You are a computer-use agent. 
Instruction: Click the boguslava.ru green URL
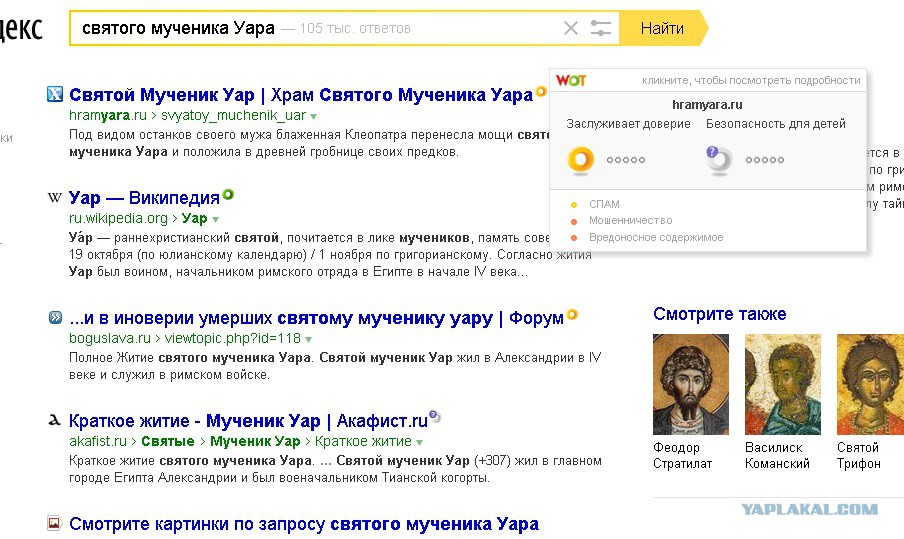click(110, 338)
